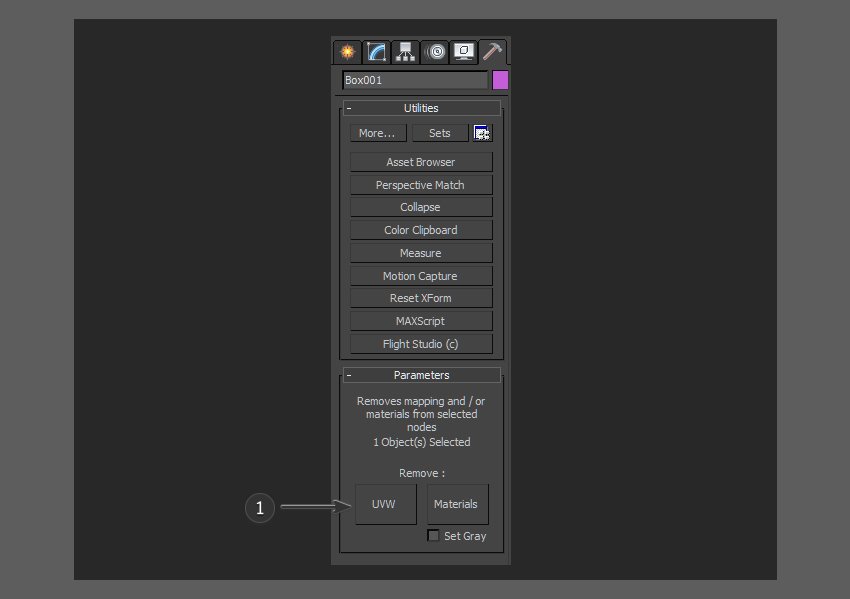This screenshot has width=850, height=599.
Task: Click the Sets button
Action: pyautogui.click(x=440, y=133)
